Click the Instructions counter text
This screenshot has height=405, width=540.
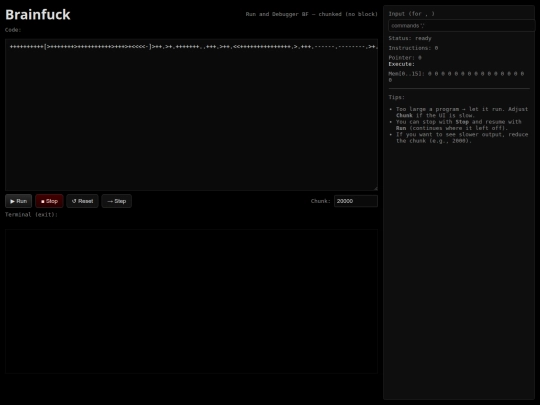413,48
